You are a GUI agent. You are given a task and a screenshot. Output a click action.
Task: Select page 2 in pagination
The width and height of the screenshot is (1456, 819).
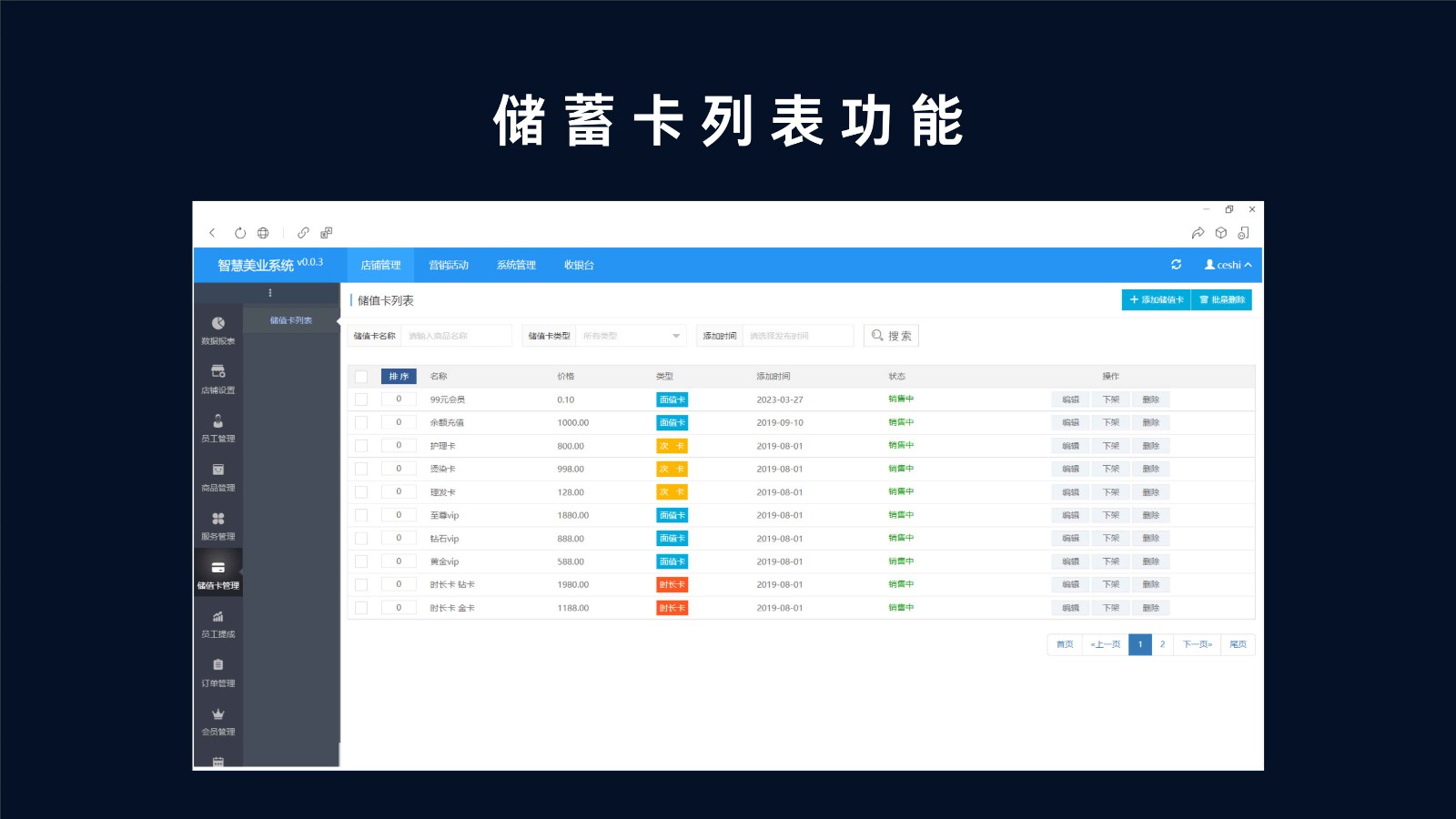click(x=1162, y=644)
